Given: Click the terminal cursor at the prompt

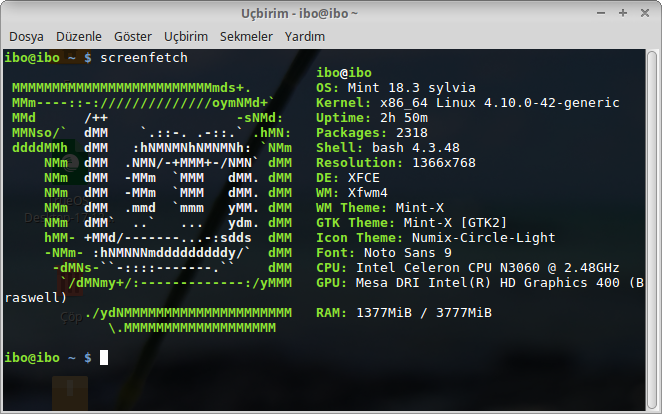Looking at the screenshot, I should click(104, 357).
